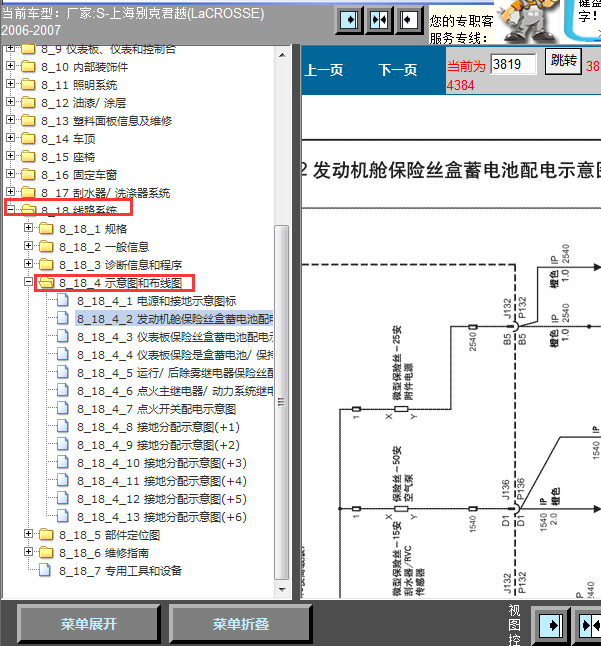The image size is (601, 646).
Task: Open 8_18_4_11 接地分配示意图(+4)
Action: 162,481
